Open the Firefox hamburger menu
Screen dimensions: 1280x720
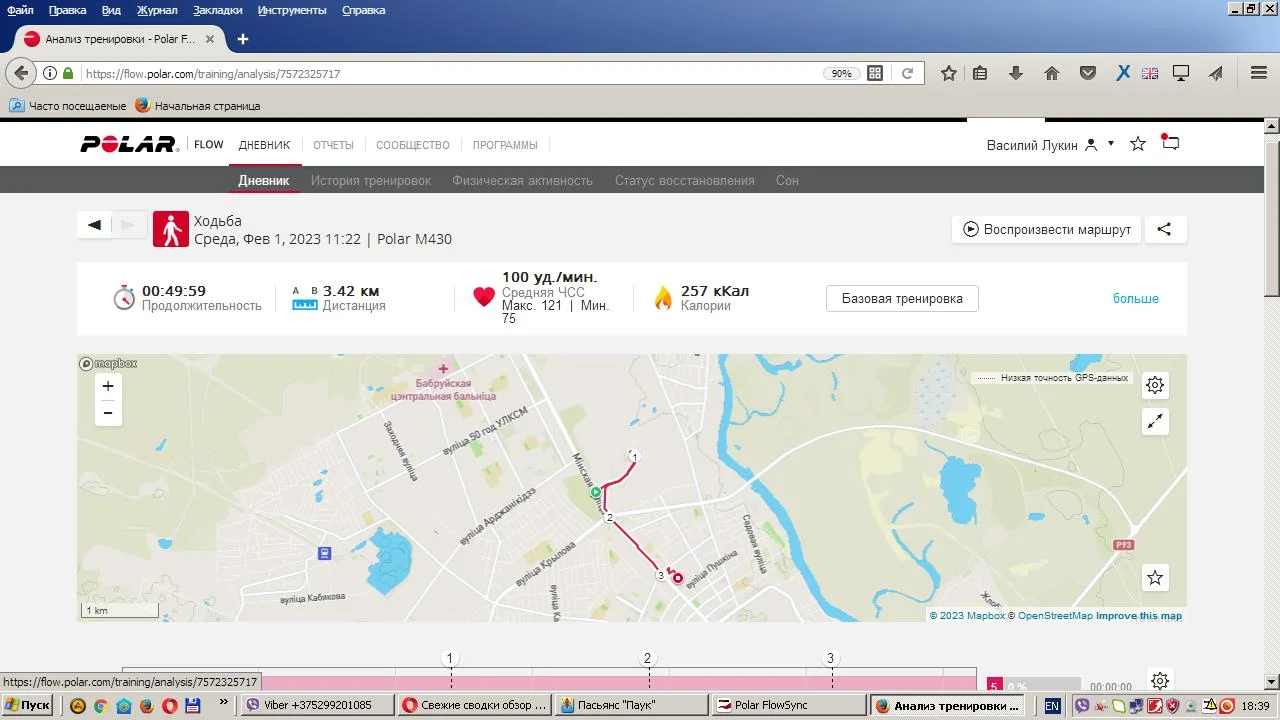click(x=1259, y=73)
